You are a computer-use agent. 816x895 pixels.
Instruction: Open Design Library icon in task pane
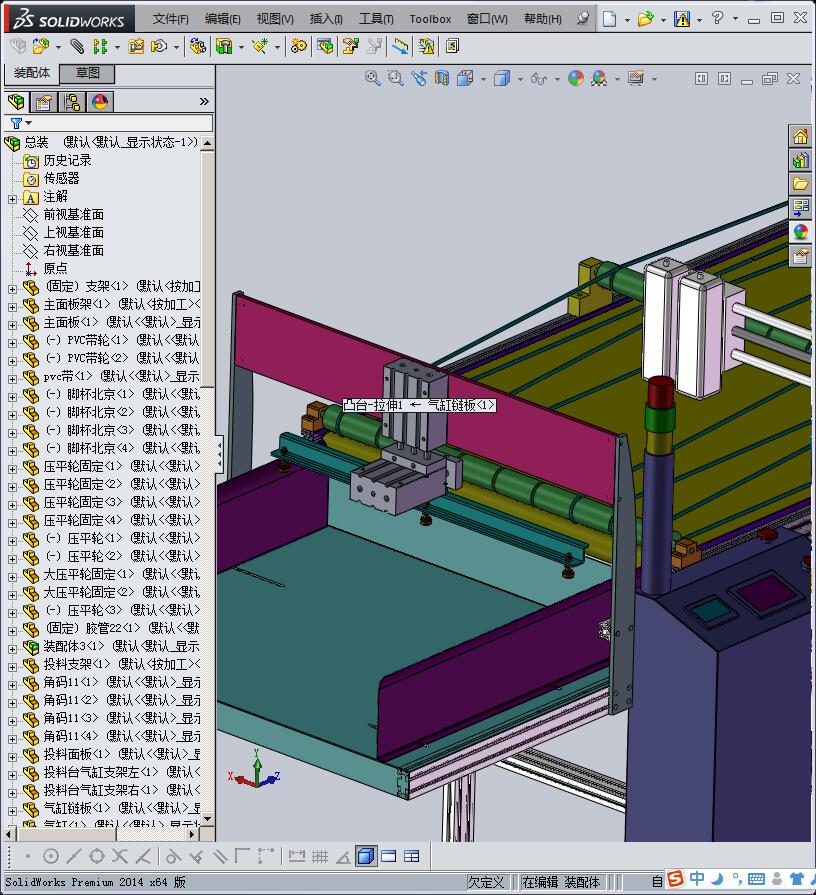(x=800, y=160)
